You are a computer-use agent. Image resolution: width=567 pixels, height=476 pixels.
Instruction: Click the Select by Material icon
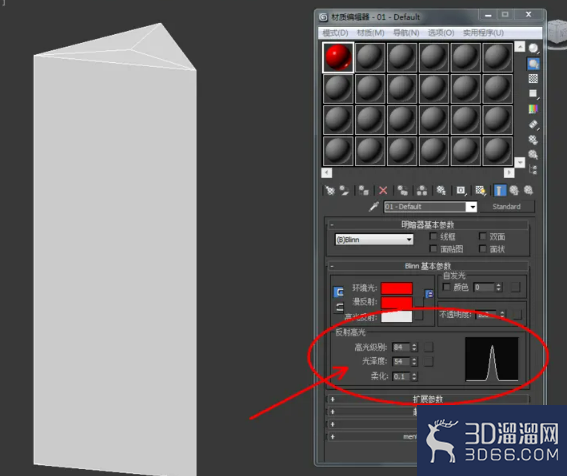point(533,155)
